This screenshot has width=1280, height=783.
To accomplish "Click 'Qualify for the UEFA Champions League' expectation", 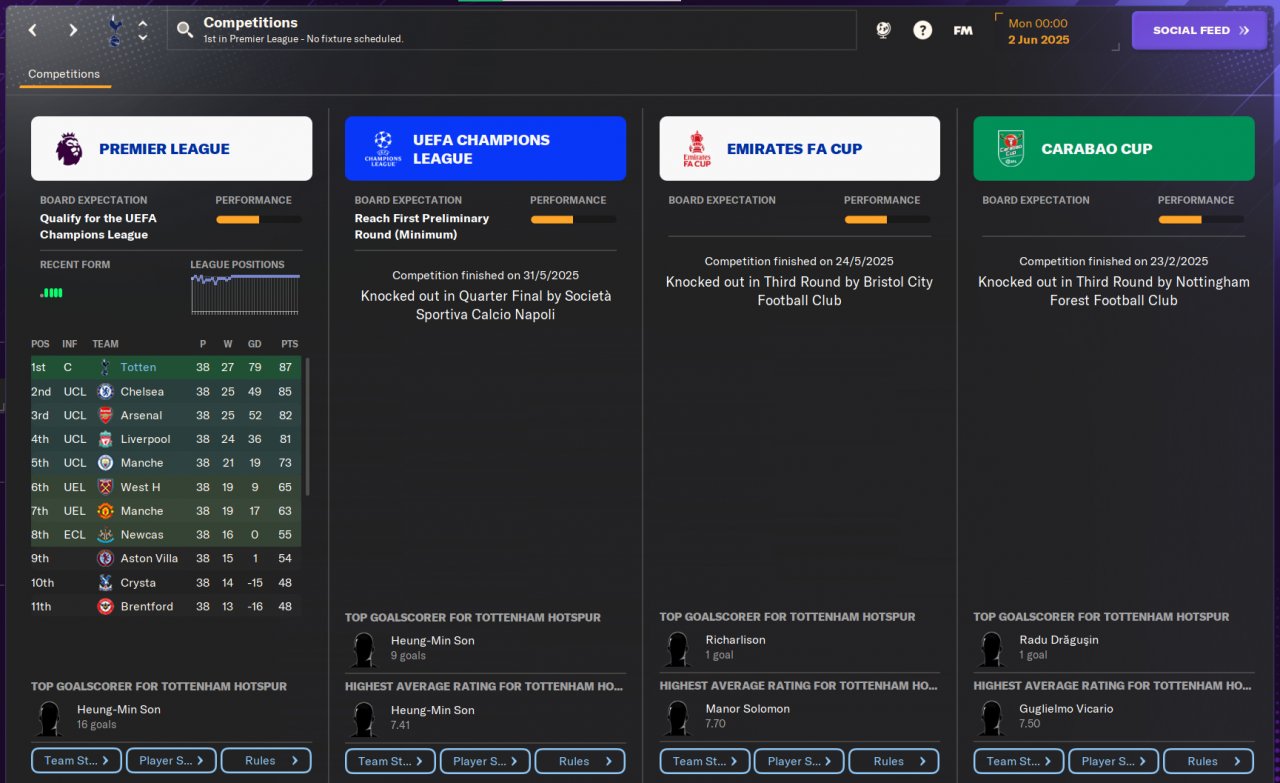I will [x=98, y=226].
